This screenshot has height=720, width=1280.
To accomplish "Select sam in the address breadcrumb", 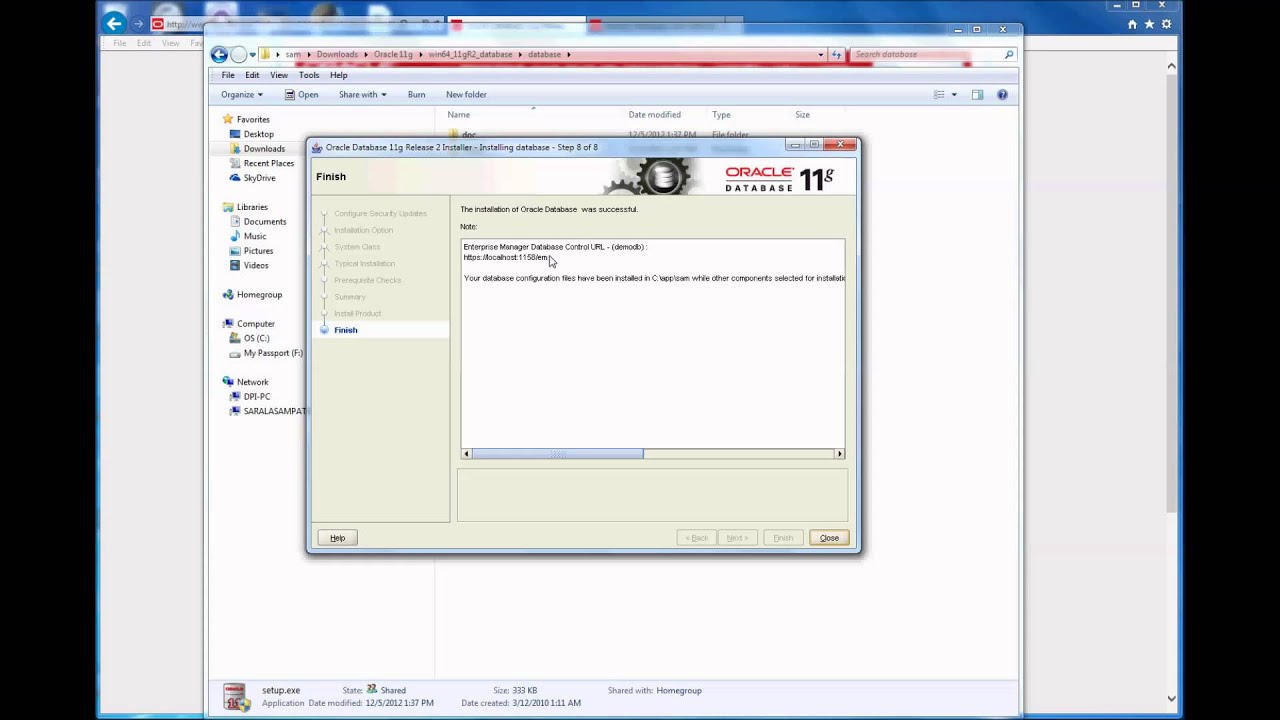I will [293, 55].
